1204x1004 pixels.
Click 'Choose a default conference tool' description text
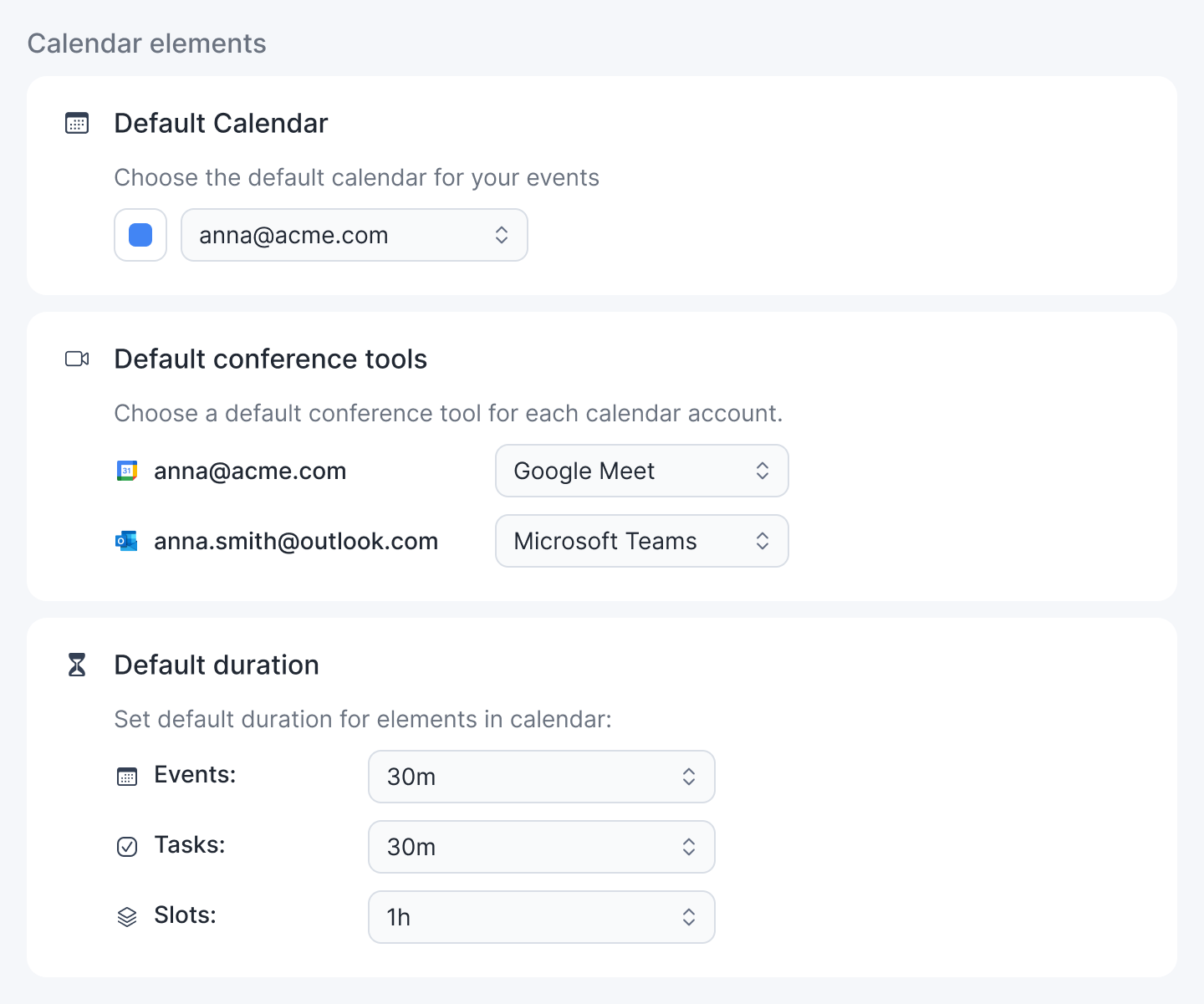[x=448, y=414]
